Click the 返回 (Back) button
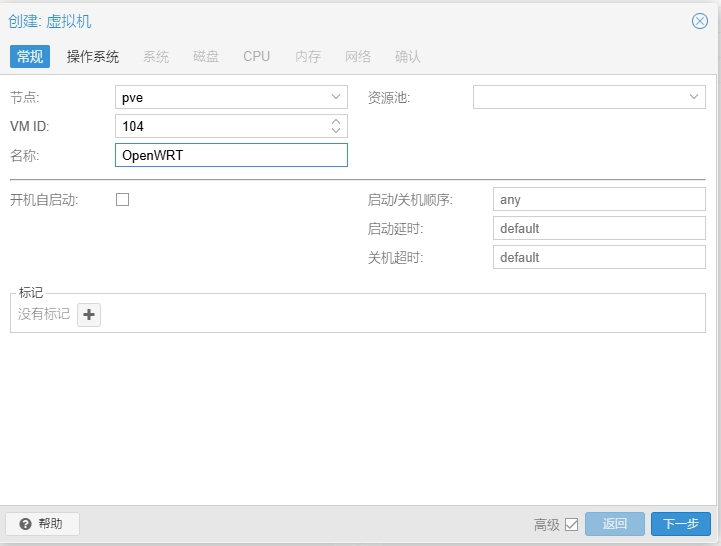 [614, 524]
